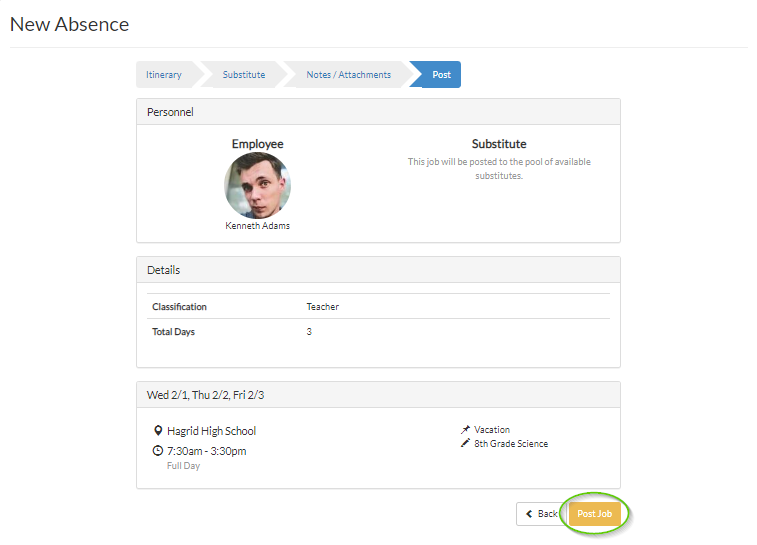Screen dimensions: 757x545
Task: Go back with the Back button
Action: pyautogui.click(x=542, y=514)
